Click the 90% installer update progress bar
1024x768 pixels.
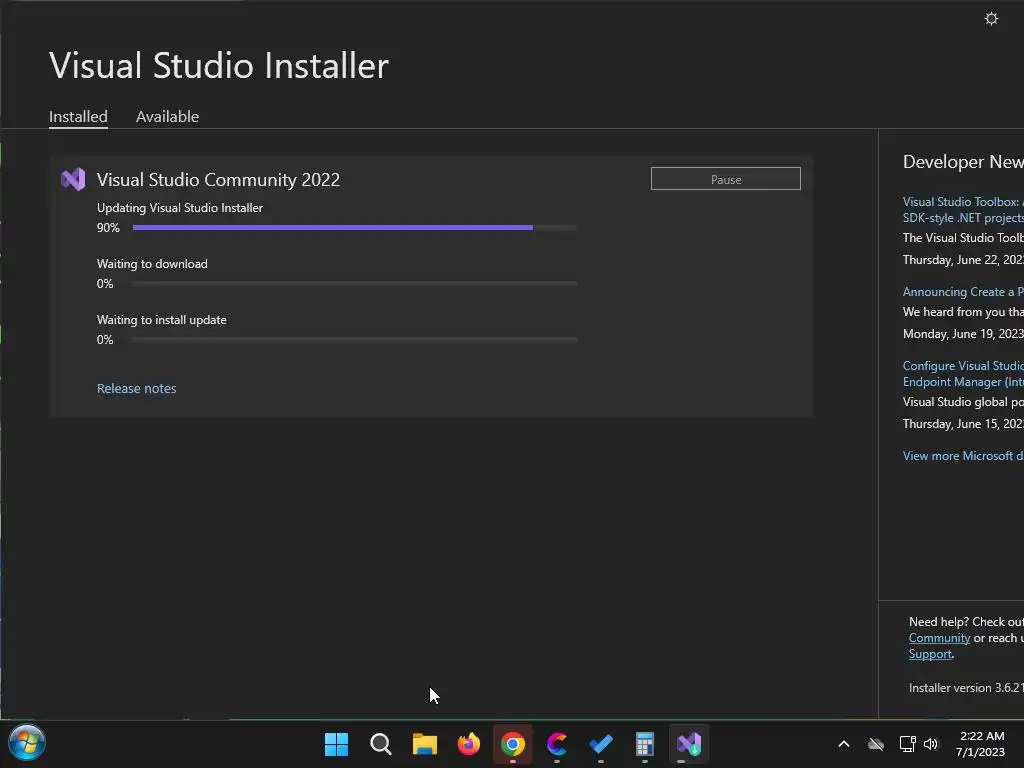coord(355,228)
